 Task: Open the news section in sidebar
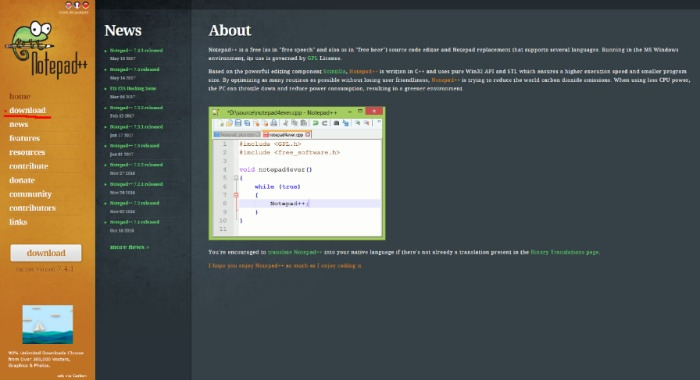(19, 124)
